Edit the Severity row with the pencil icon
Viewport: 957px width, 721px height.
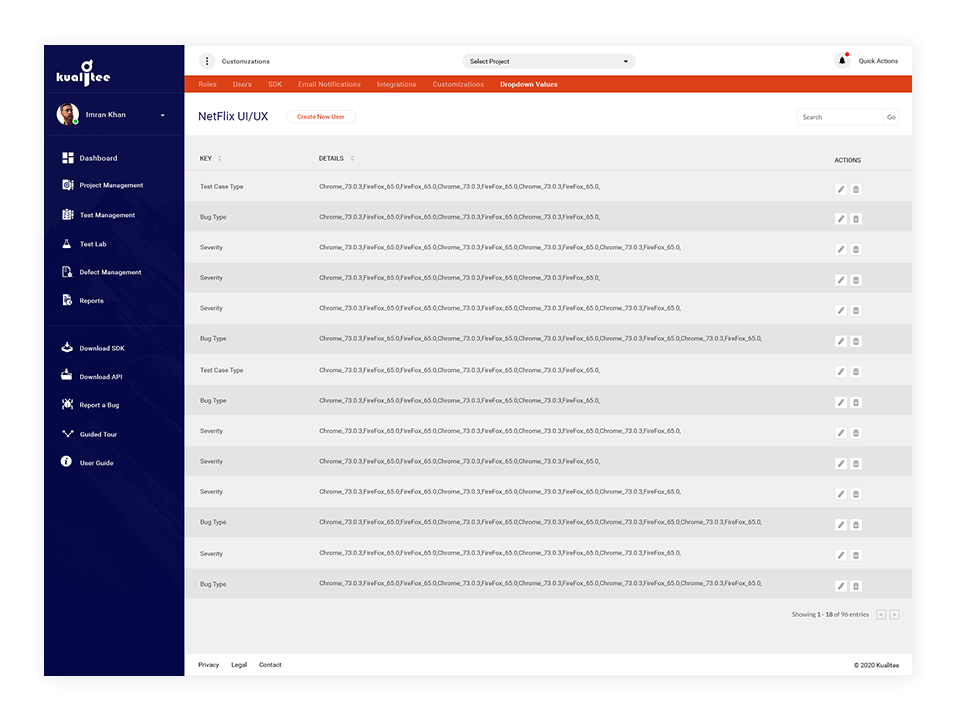coord(840,248)
